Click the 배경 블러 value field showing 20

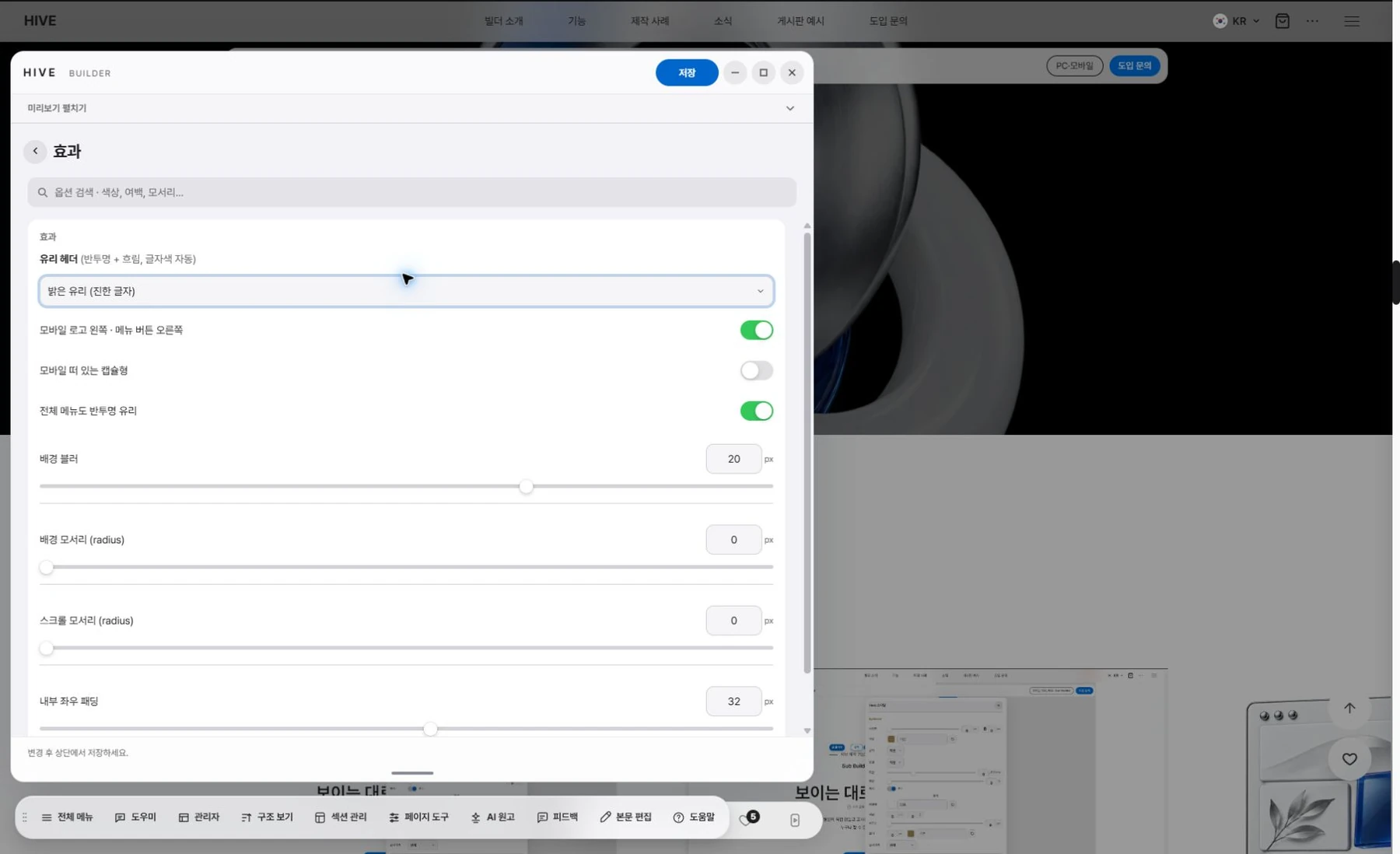point(733,460)
